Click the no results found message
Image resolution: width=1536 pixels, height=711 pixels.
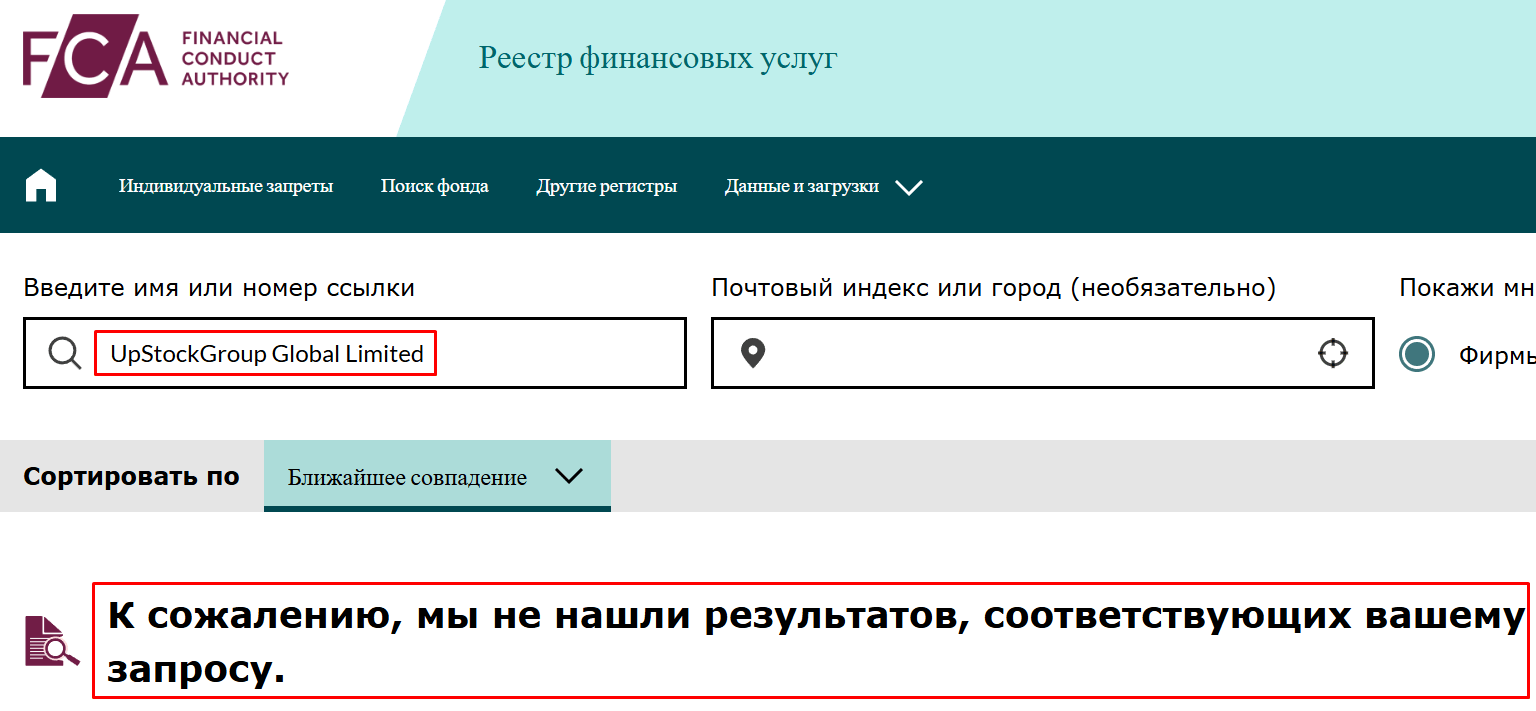click(810, 640)
